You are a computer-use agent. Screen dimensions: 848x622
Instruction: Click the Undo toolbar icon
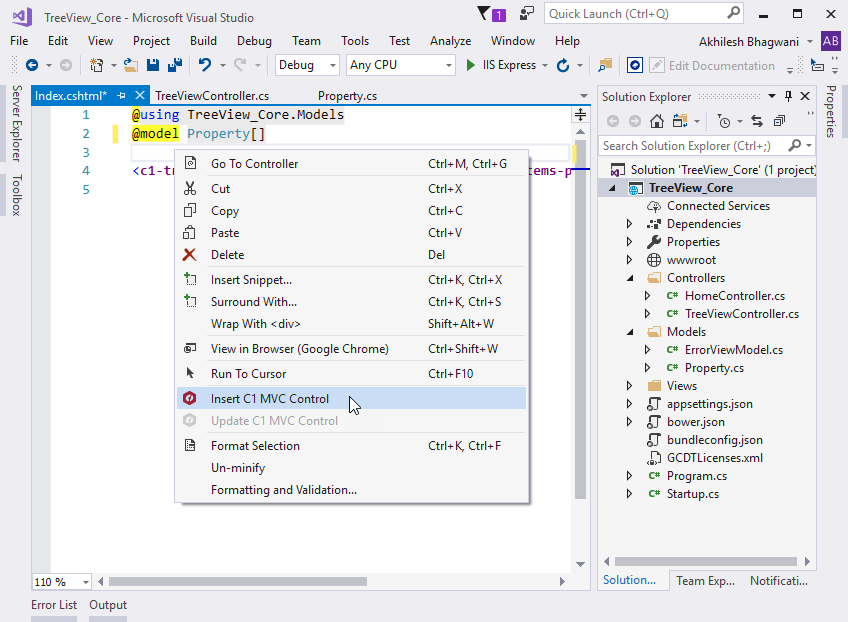(x=205, y=65)
